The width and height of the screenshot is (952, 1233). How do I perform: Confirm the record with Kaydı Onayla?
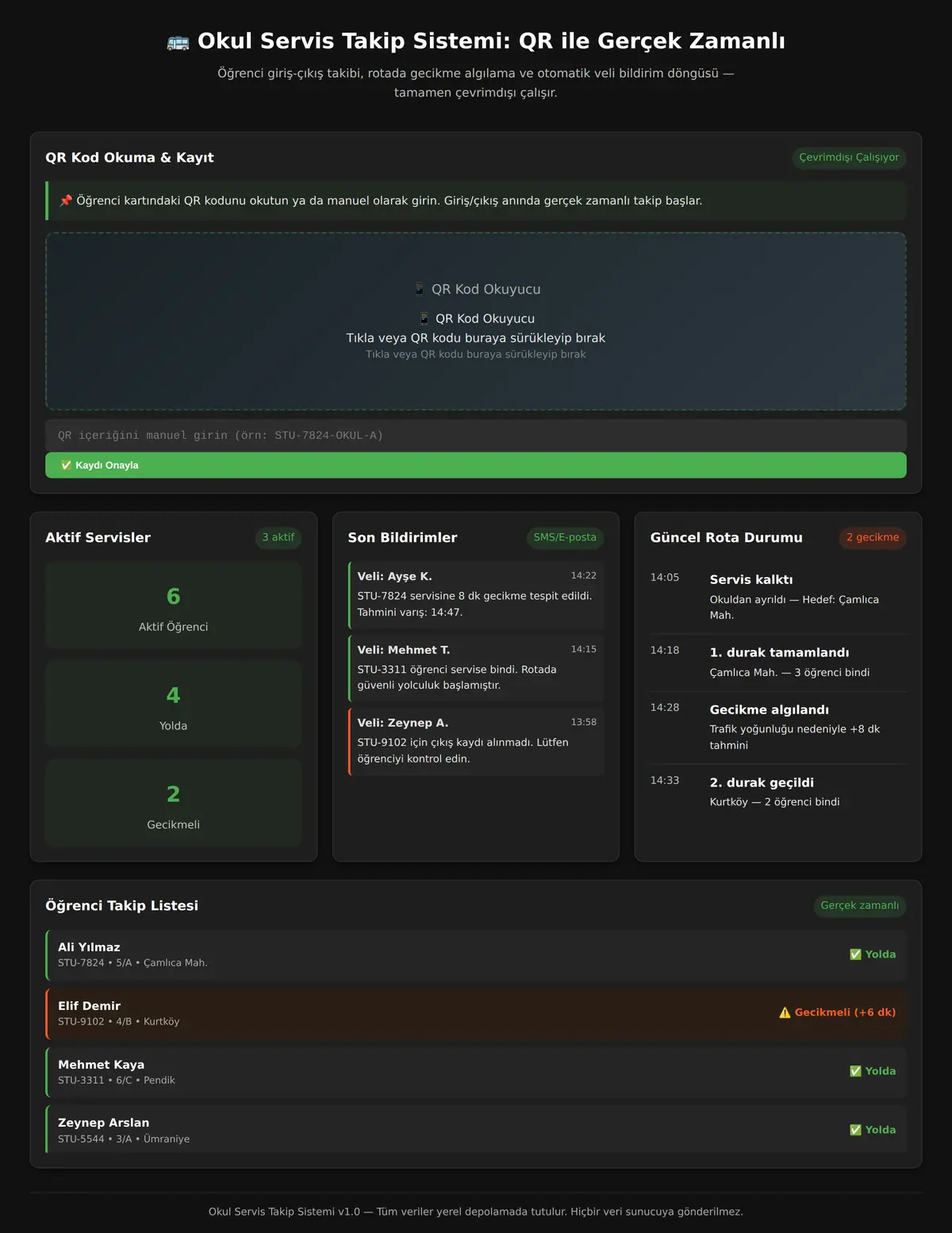[476, 465]
